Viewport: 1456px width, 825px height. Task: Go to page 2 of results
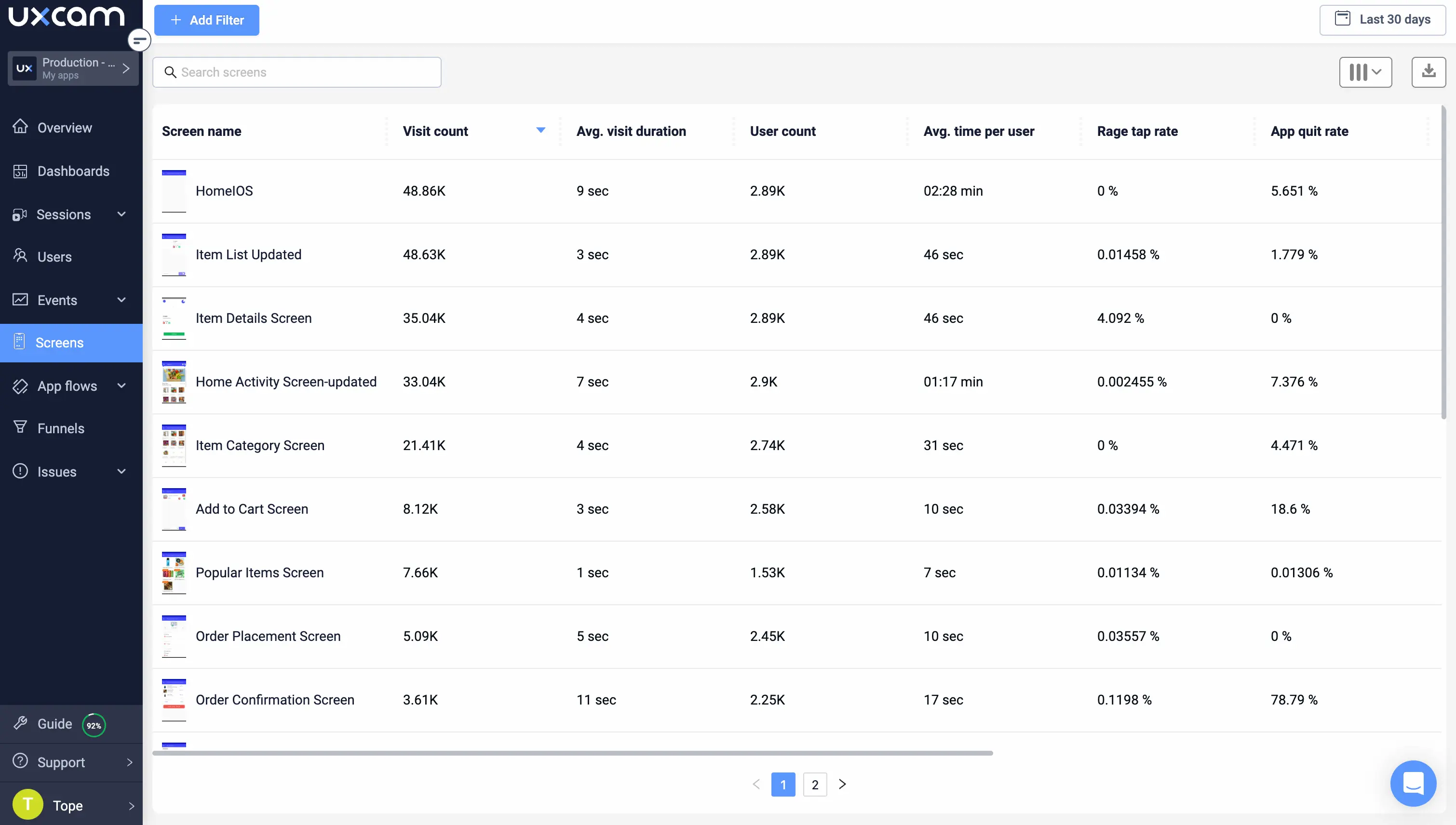pyautogui.click(x=814, y=785)
